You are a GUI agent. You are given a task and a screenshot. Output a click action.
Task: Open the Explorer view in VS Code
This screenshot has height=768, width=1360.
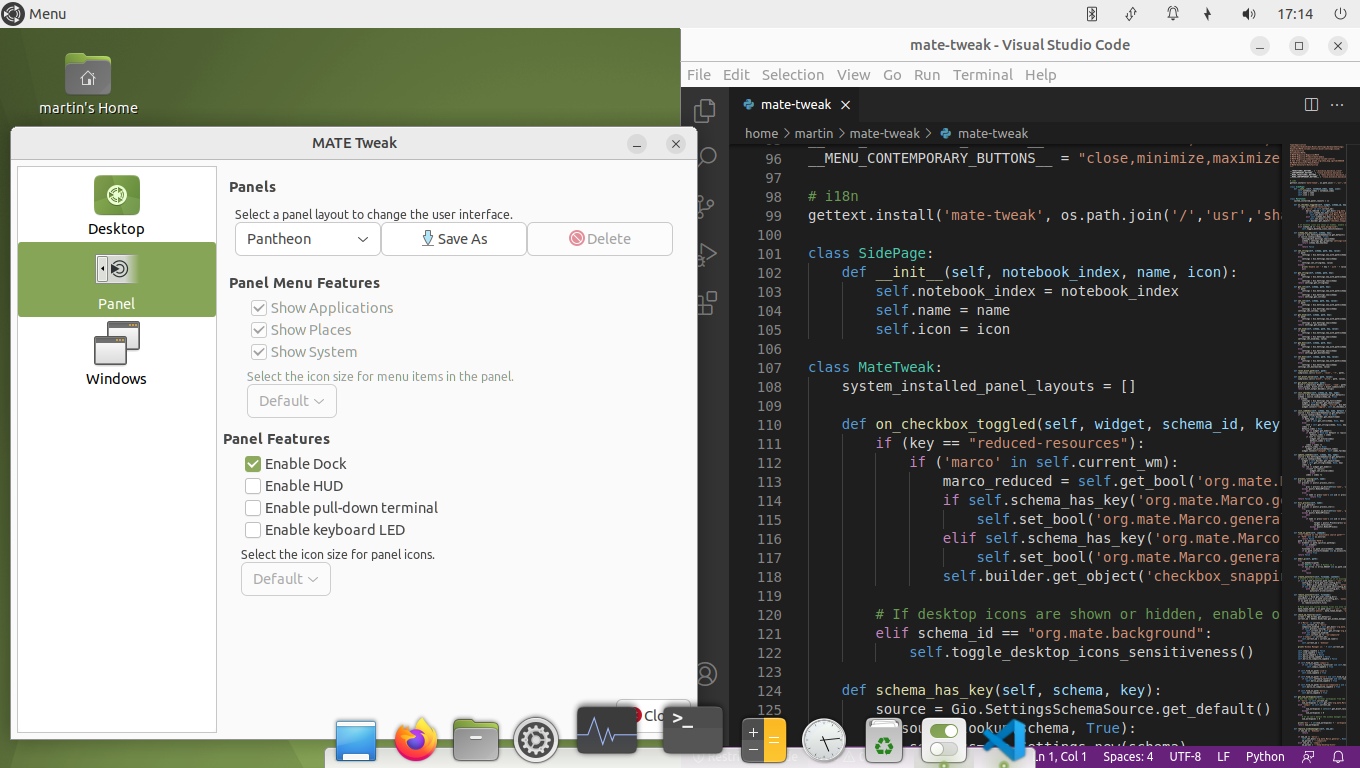pos(705,110)
